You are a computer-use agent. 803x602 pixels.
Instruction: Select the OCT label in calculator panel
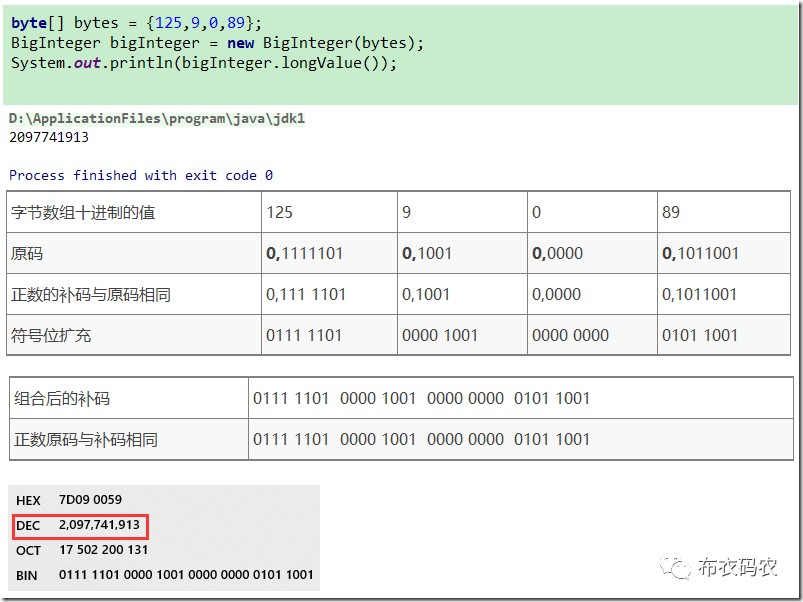point(28,551)
